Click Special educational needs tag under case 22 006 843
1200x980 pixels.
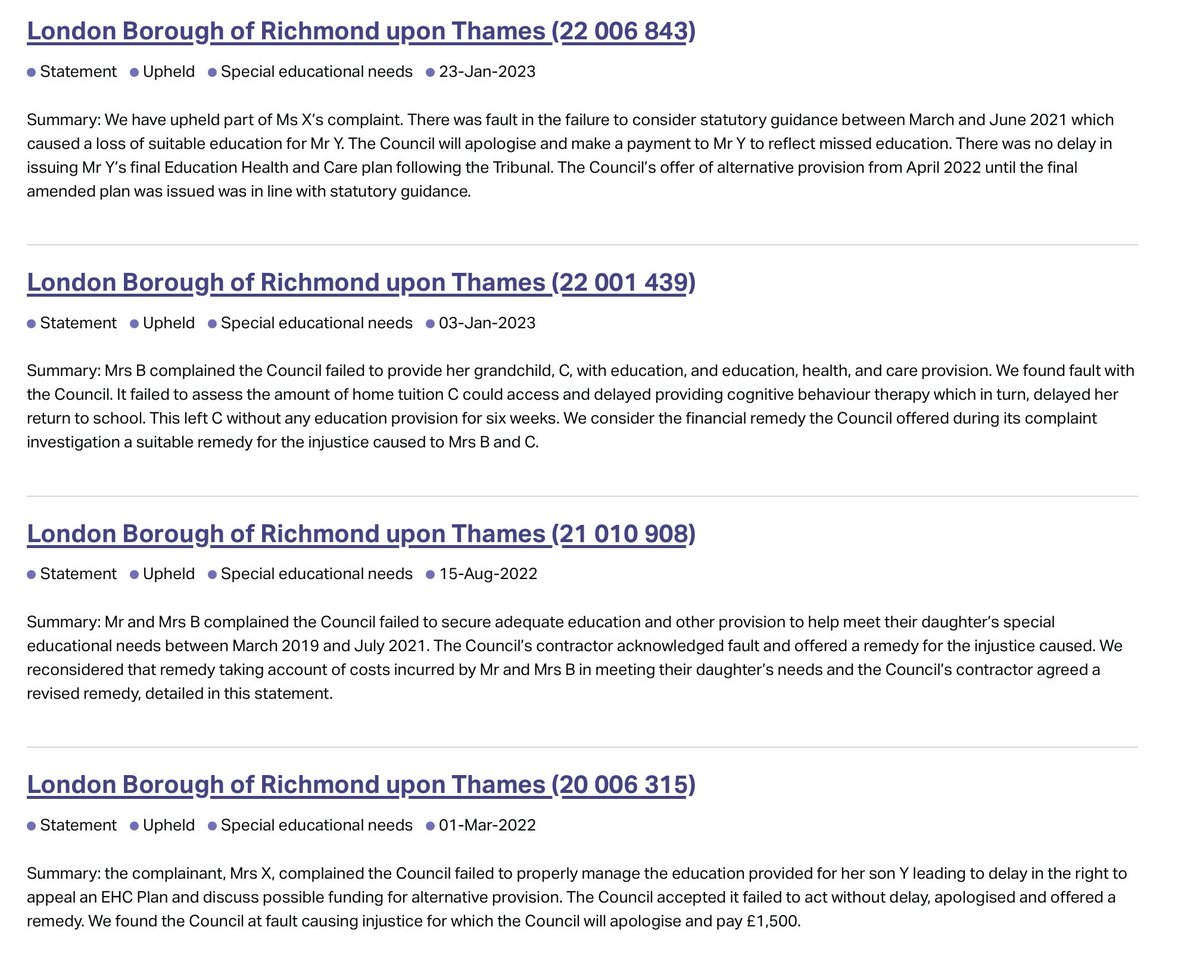pyautogui.click(x=316, y=72)
